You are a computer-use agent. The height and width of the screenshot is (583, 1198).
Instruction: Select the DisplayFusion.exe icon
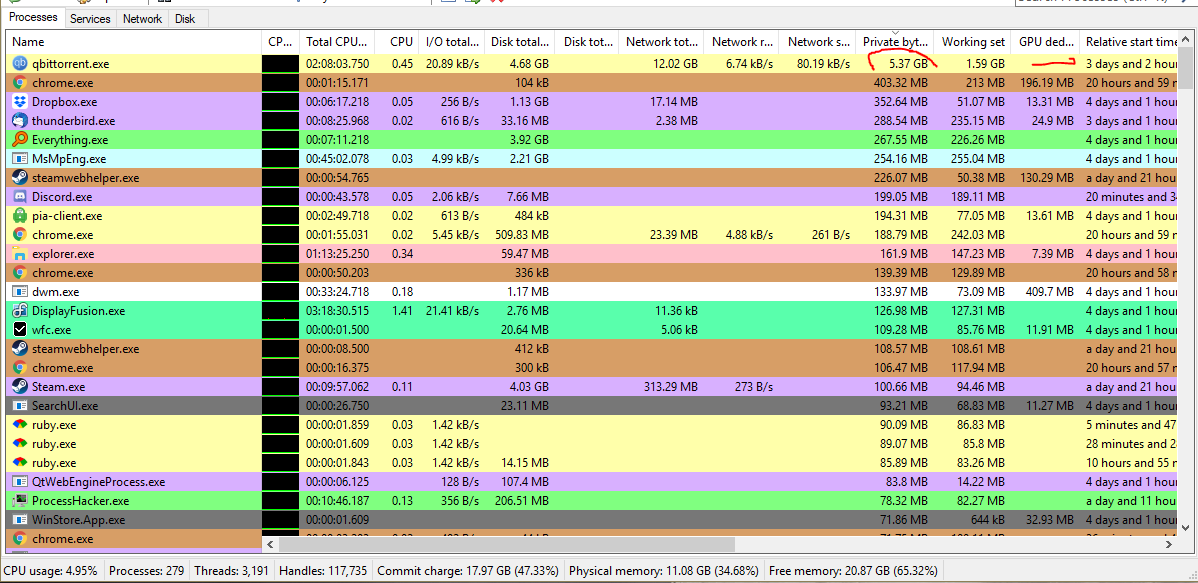pyautogui.click(x=18, y=310)
